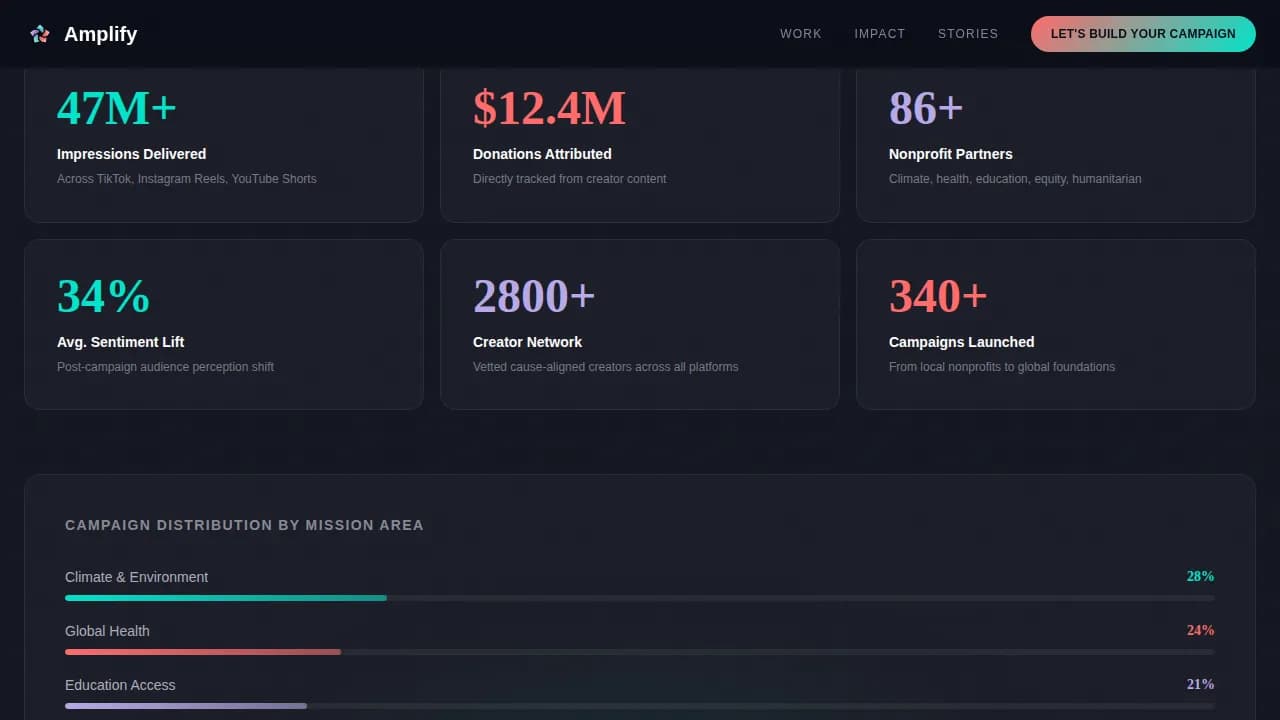Click the 24% percentage label
The height and width of the screenshot is (720, 1280).
1200,630
